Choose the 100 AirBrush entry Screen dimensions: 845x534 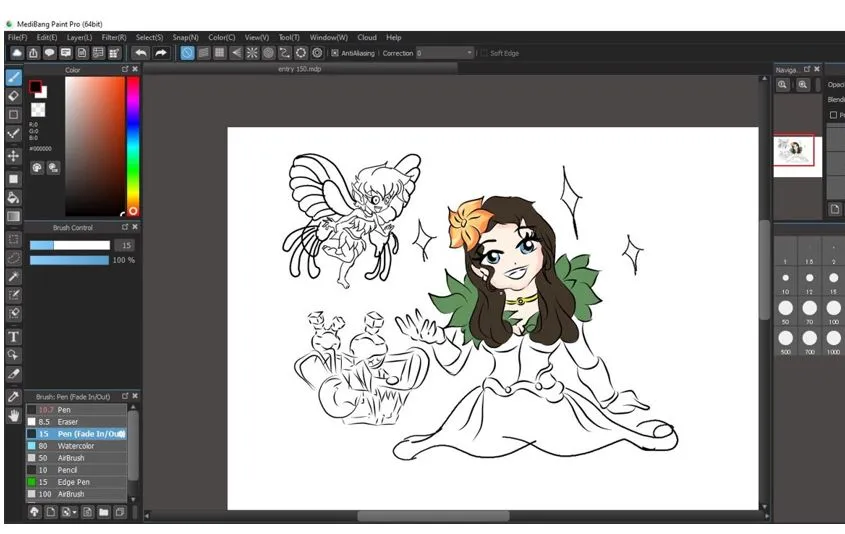[77, 494]
